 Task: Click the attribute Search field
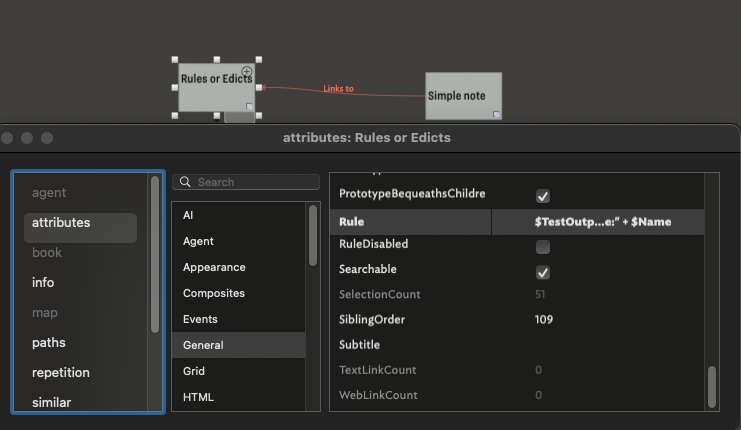point(246,182)
